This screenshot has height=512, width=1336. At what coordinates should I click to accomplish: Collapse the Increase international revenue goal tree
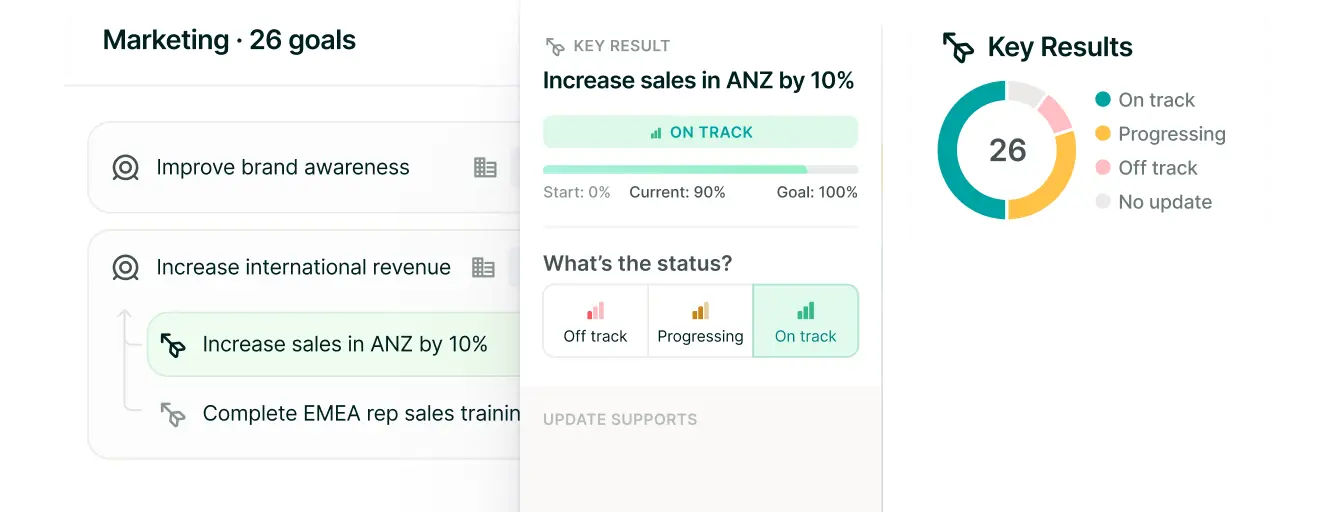pyautogui.click(x=125, y=316)
